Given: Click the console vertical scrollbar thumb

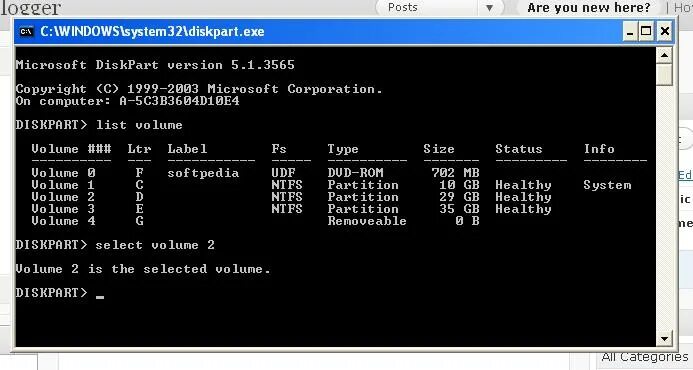Looking at the screenshot, I should [x=664, y=74].
